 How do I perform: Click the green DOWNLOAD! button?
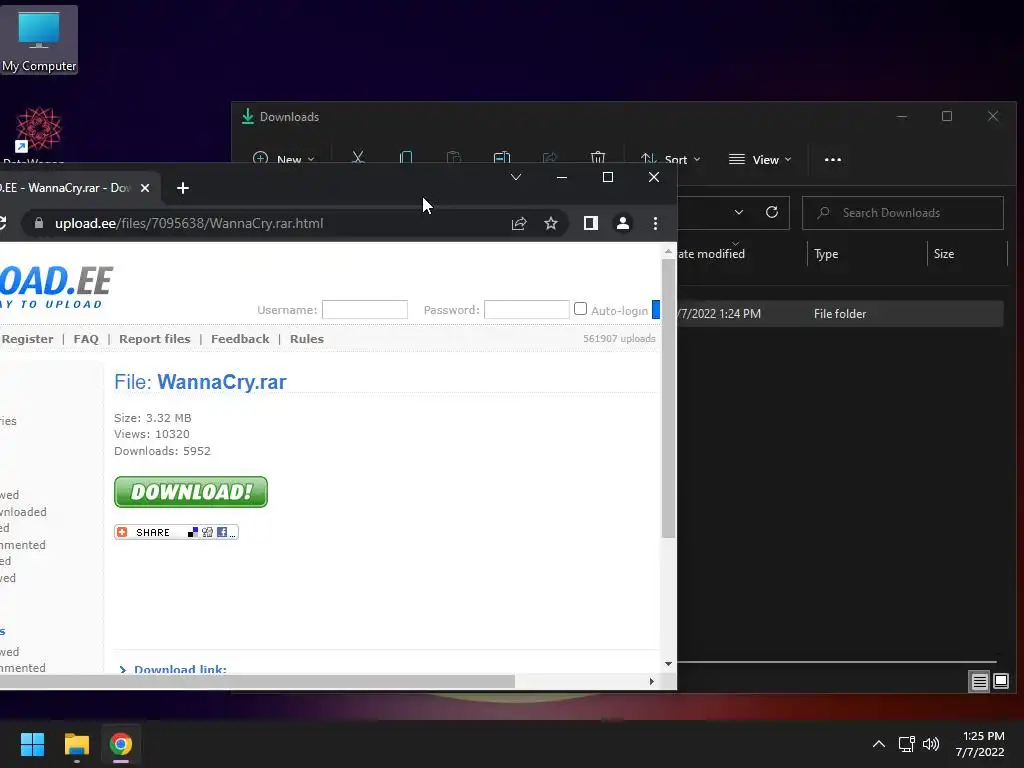191,492
